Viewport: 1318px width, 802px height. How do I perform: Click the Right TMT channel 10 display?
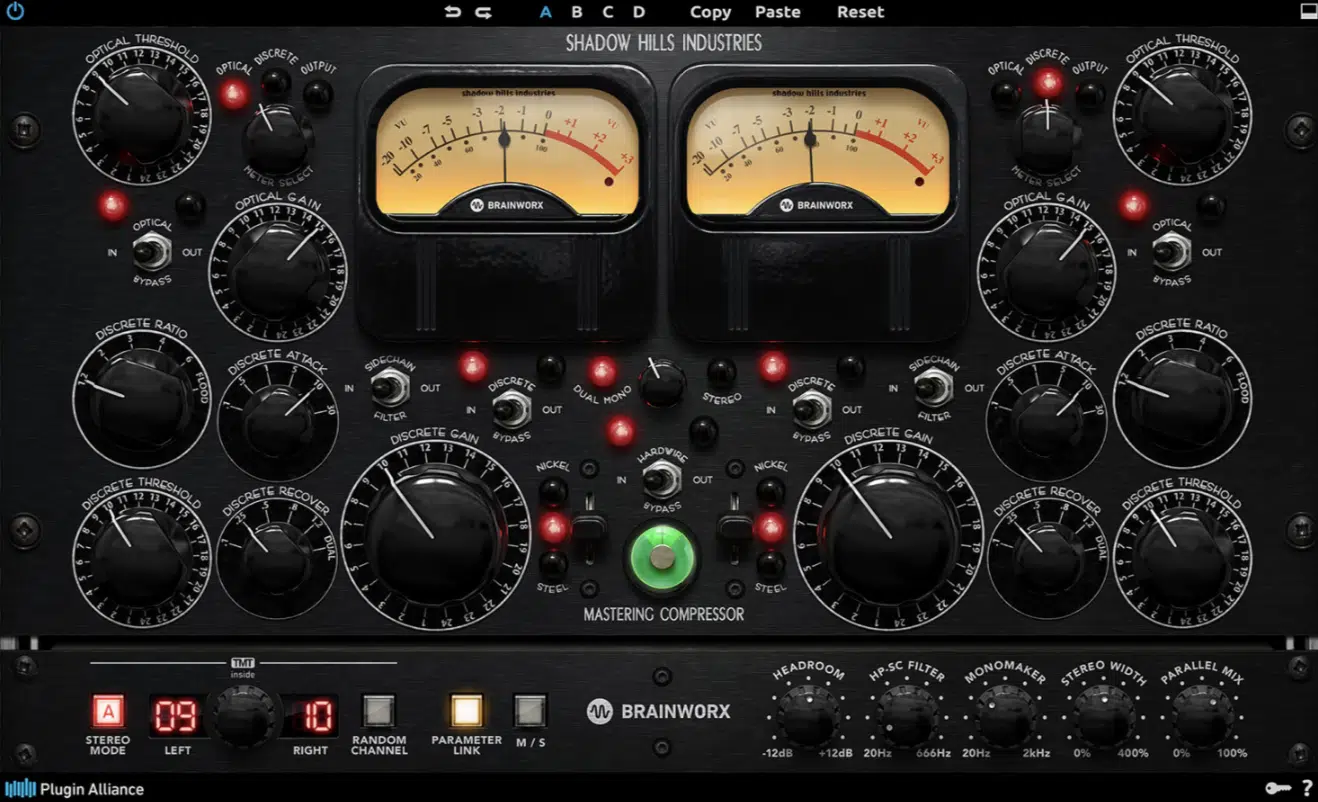312,715
